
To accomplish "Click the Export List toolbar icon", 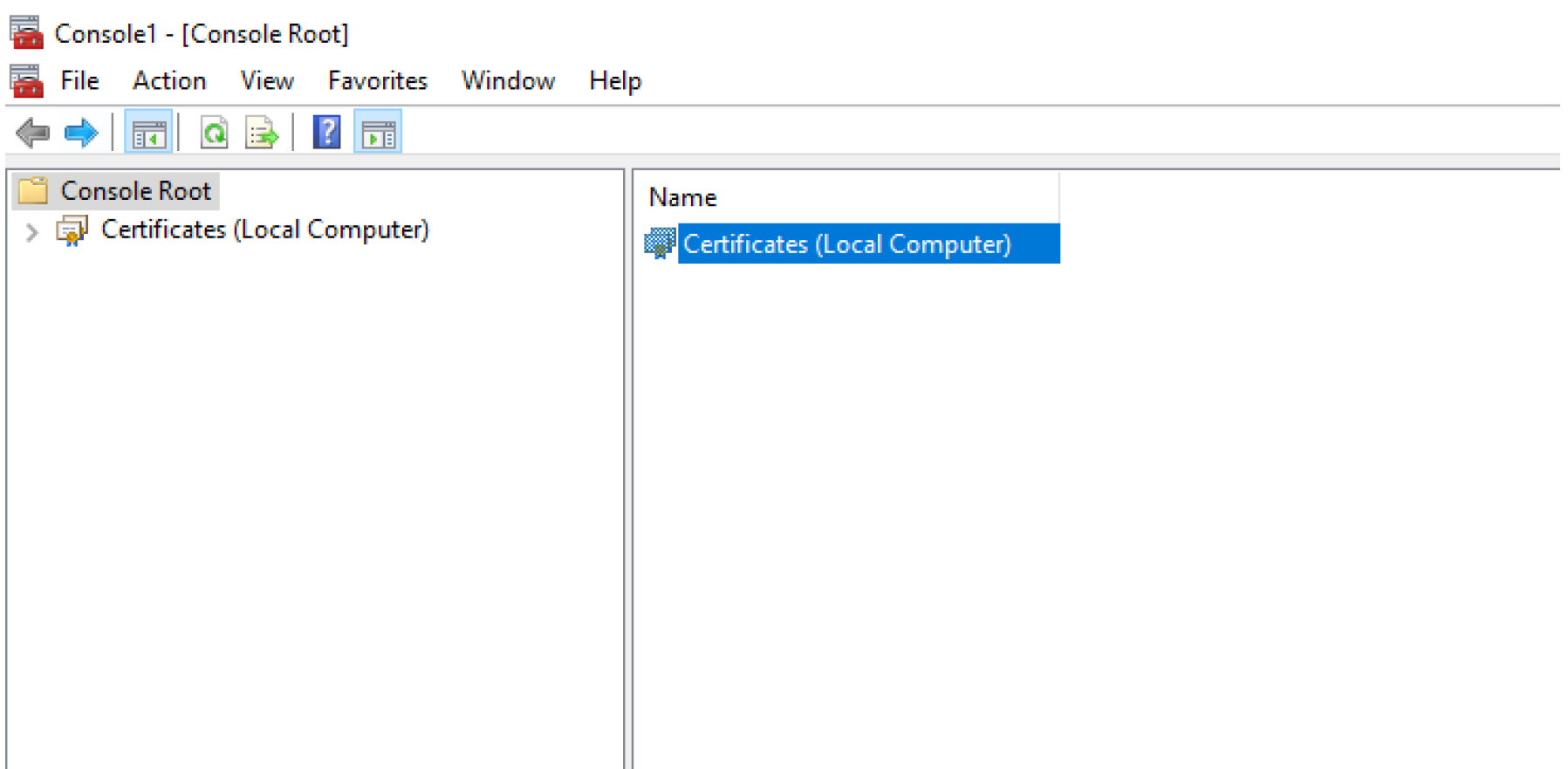I will [262, 133].
